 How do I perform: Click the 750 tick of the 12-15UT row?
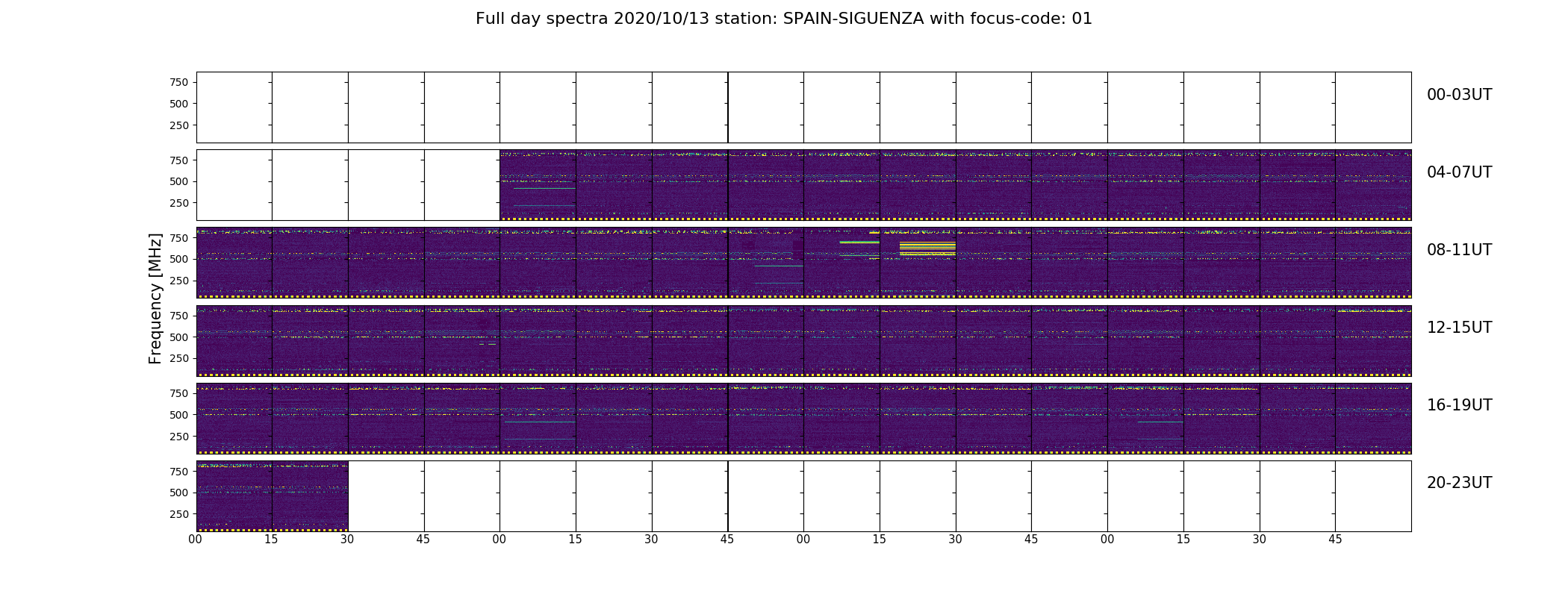pyautogui.click(x=179, y=316)
